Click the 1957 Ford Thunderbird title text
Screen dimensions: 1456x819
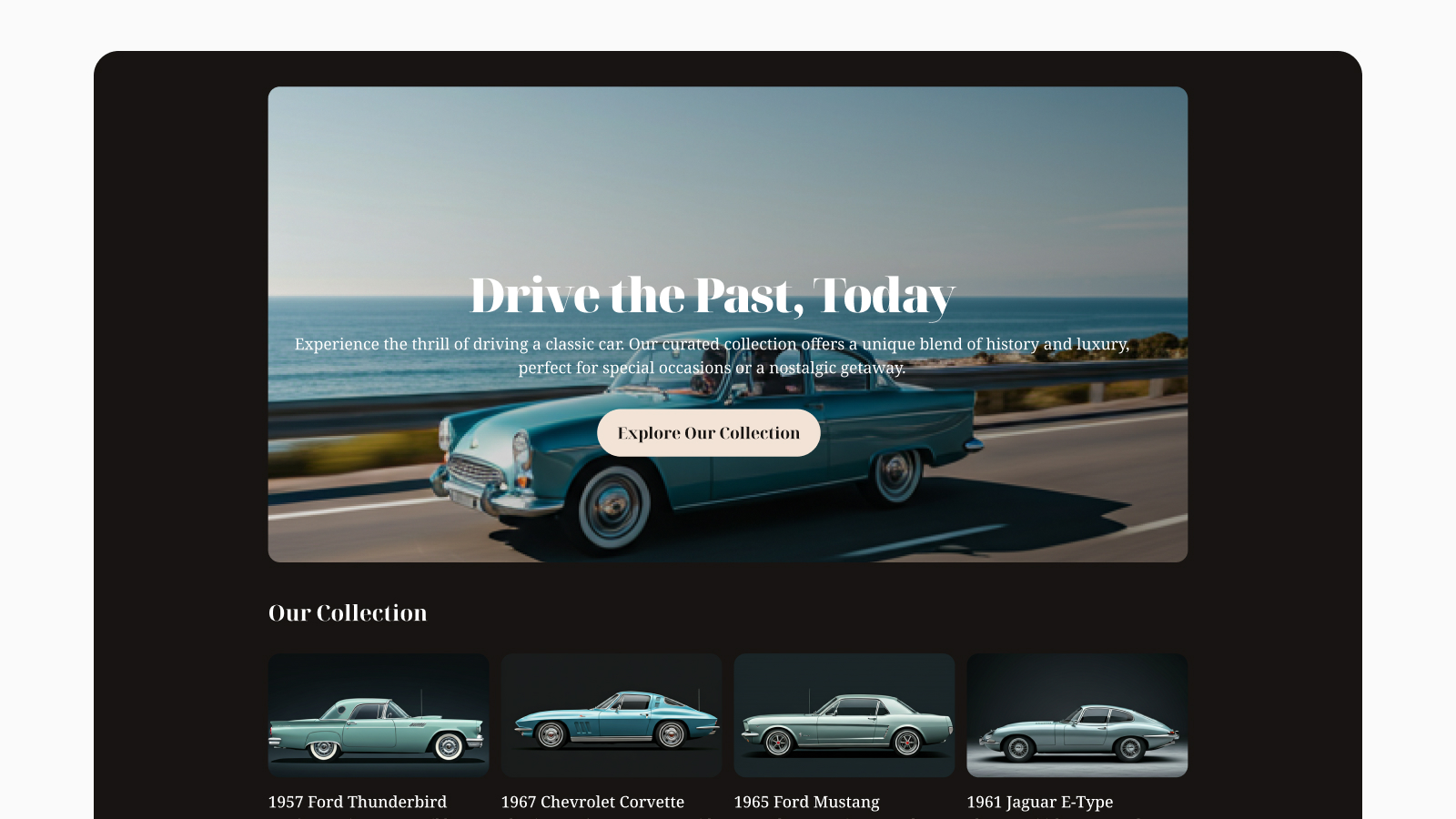point(358,802)
